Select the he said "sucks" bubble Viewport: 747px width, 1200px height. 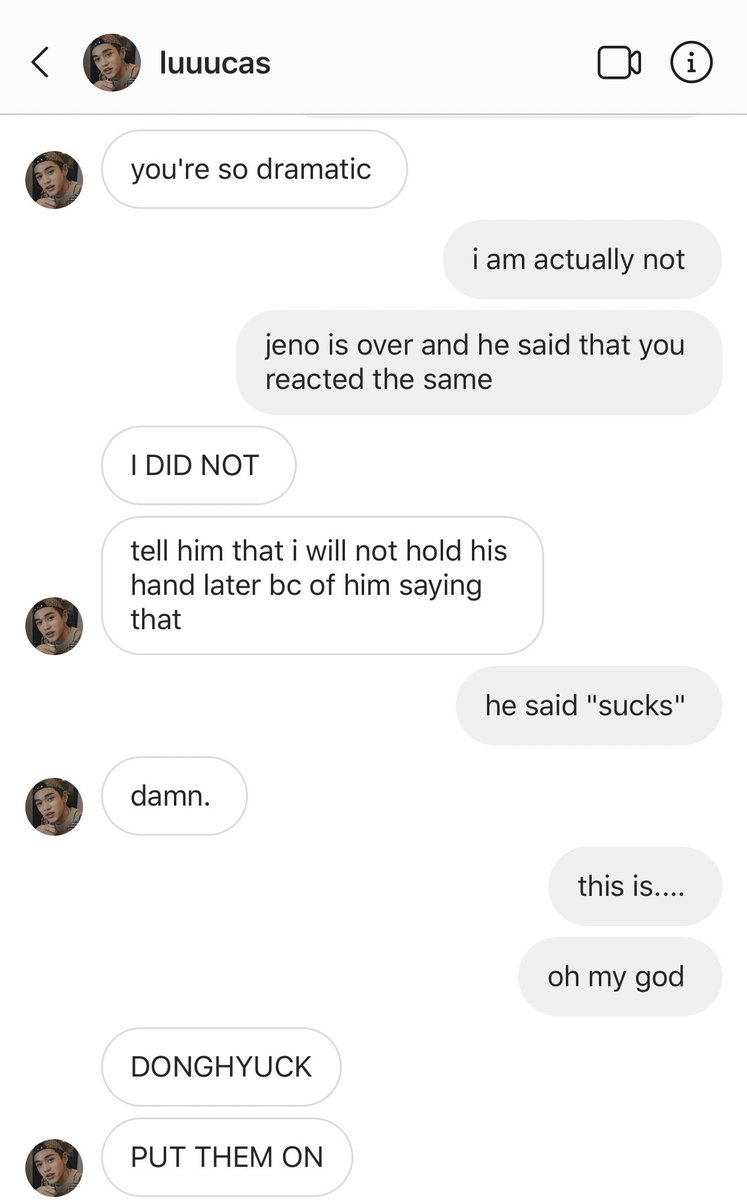(x=588, y=705)
